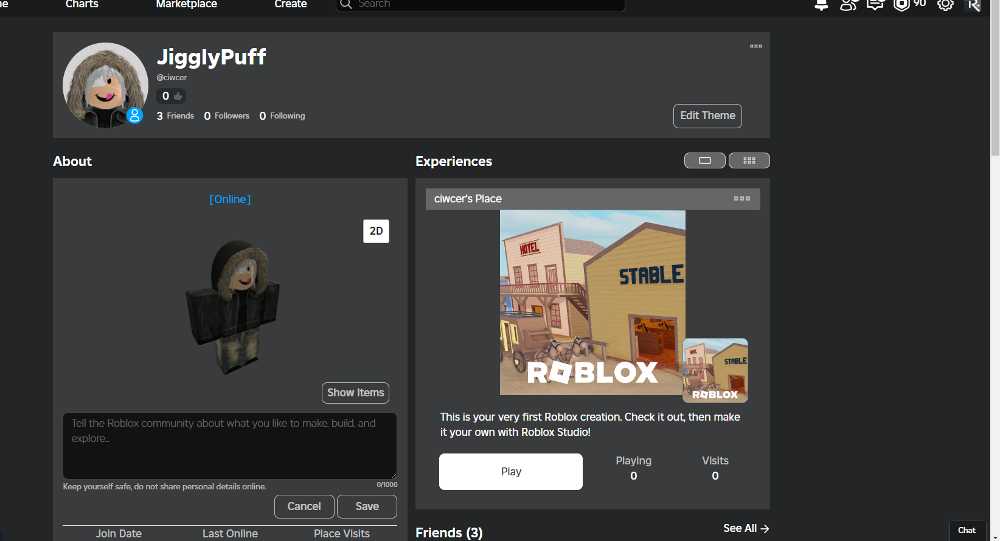Open the 0 Following link
This screenshot has height=541, width=1000.
tap(282, 115)
